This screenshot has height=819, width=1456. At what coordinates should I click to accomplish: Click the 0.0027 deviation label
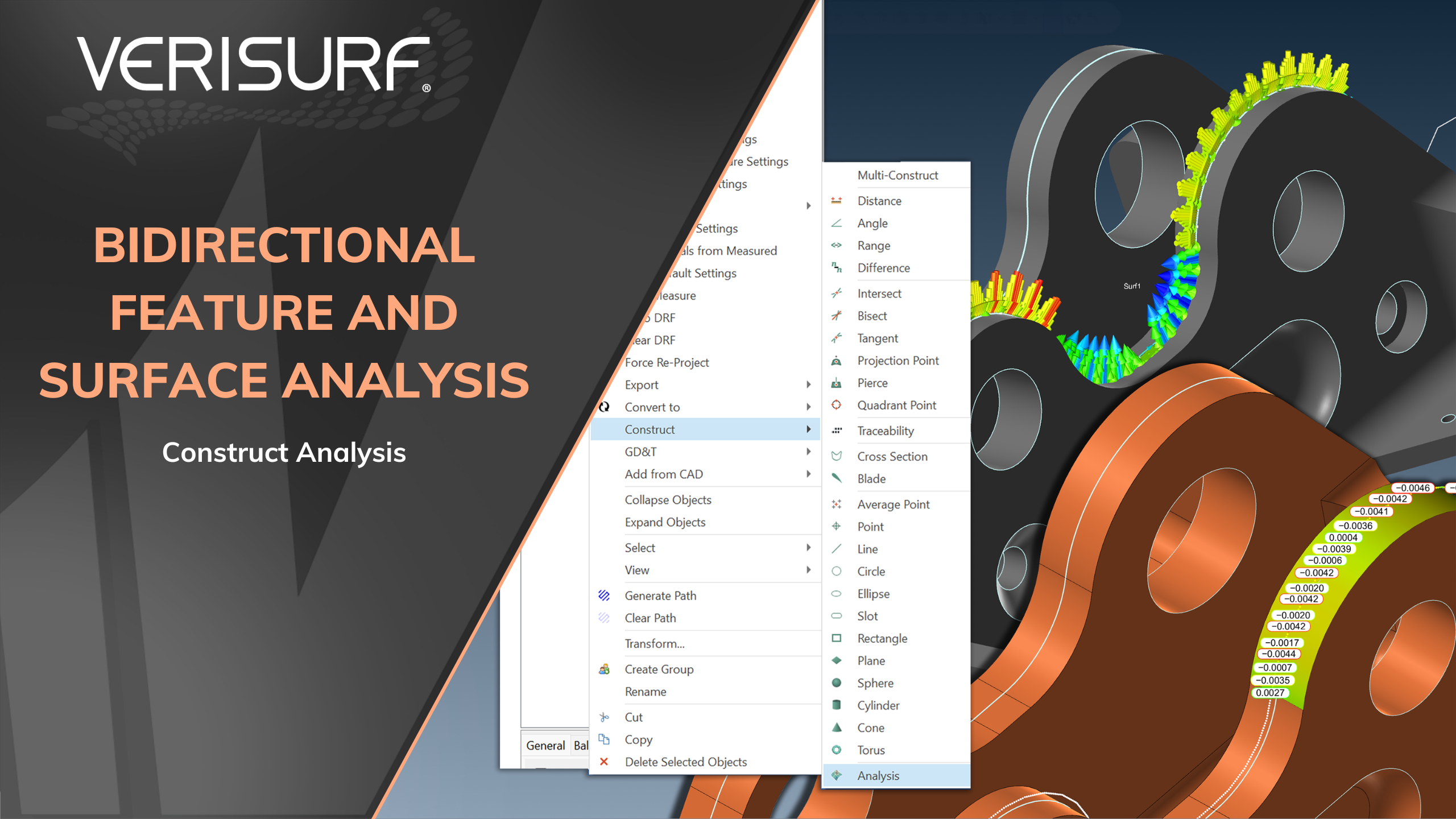point(1270,693)
